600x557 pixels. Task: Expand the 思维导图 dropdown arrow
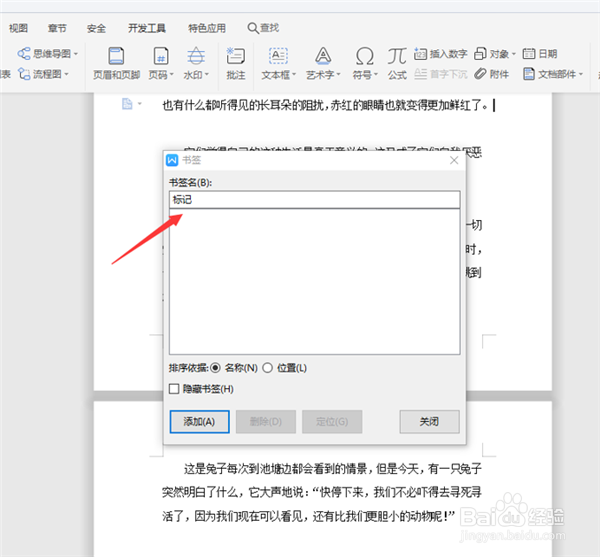click(75, 54)
